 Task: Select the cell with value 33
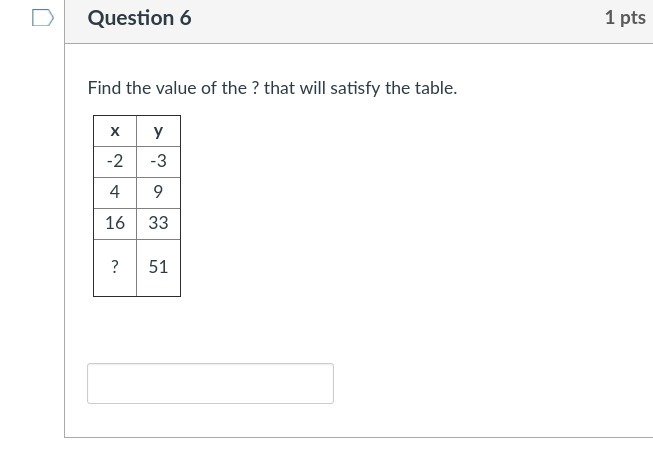click(158, 223)
